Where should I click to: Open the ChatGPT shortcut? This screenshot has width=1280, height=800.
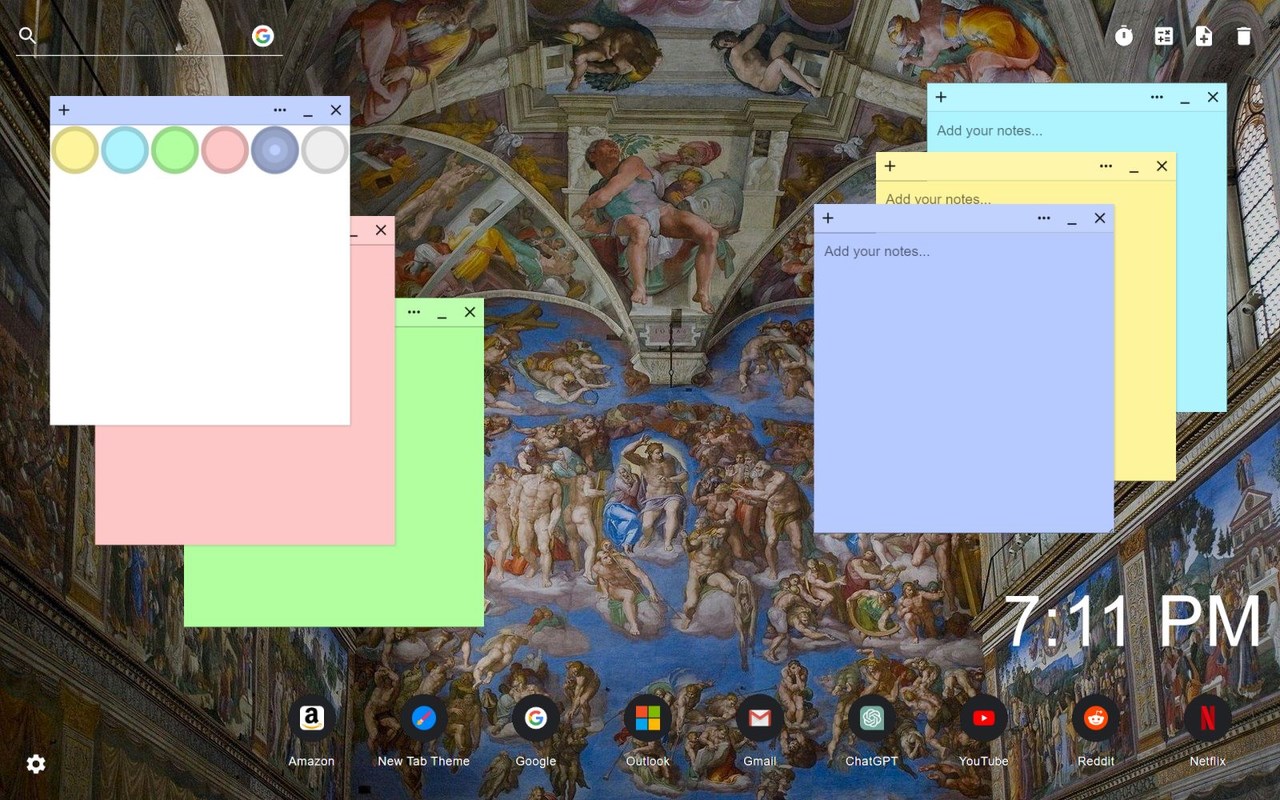pyautogui.click(x=872, y=718)
